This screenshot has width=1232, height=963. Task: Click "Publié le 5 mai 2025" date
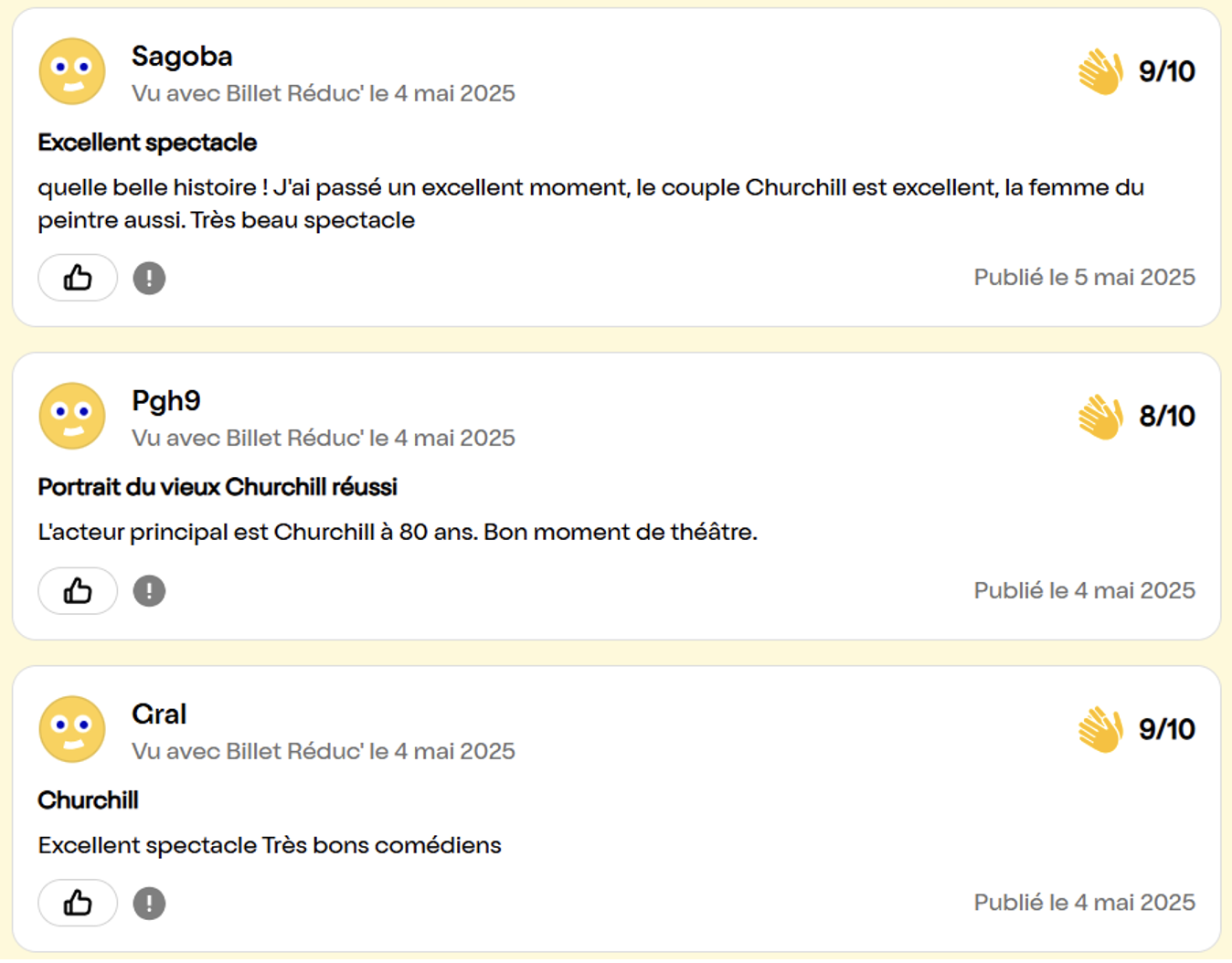(1084, 278)
